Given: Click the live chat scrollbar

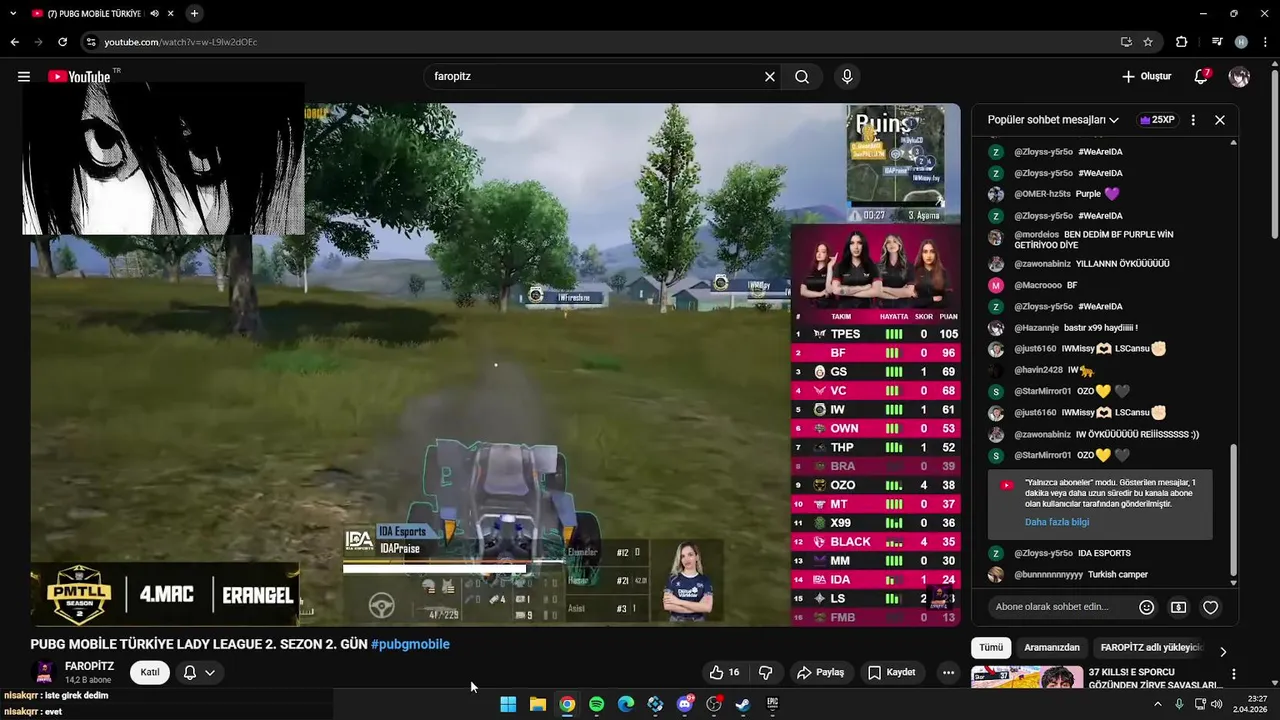Looking at the screenshot, I should pyautogui.click(x=1233, y=510).
